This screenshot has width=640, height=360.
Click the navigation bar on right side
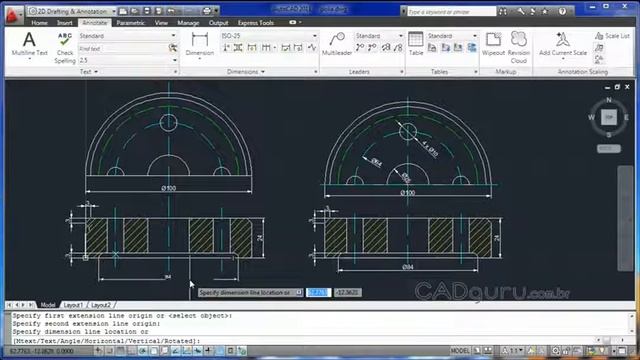tap(625, 218)
